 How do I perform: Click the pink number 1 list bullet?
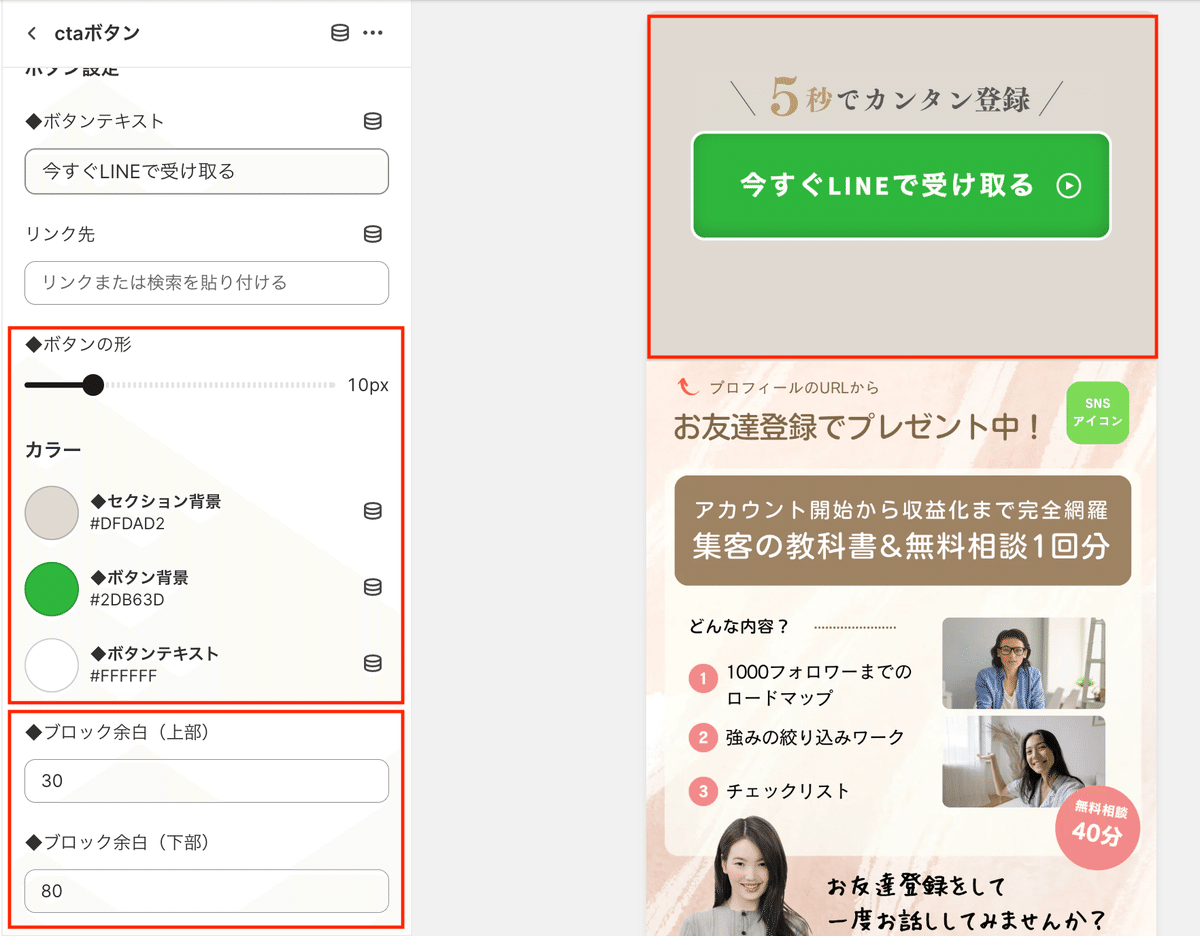click(x=703, y=680)
